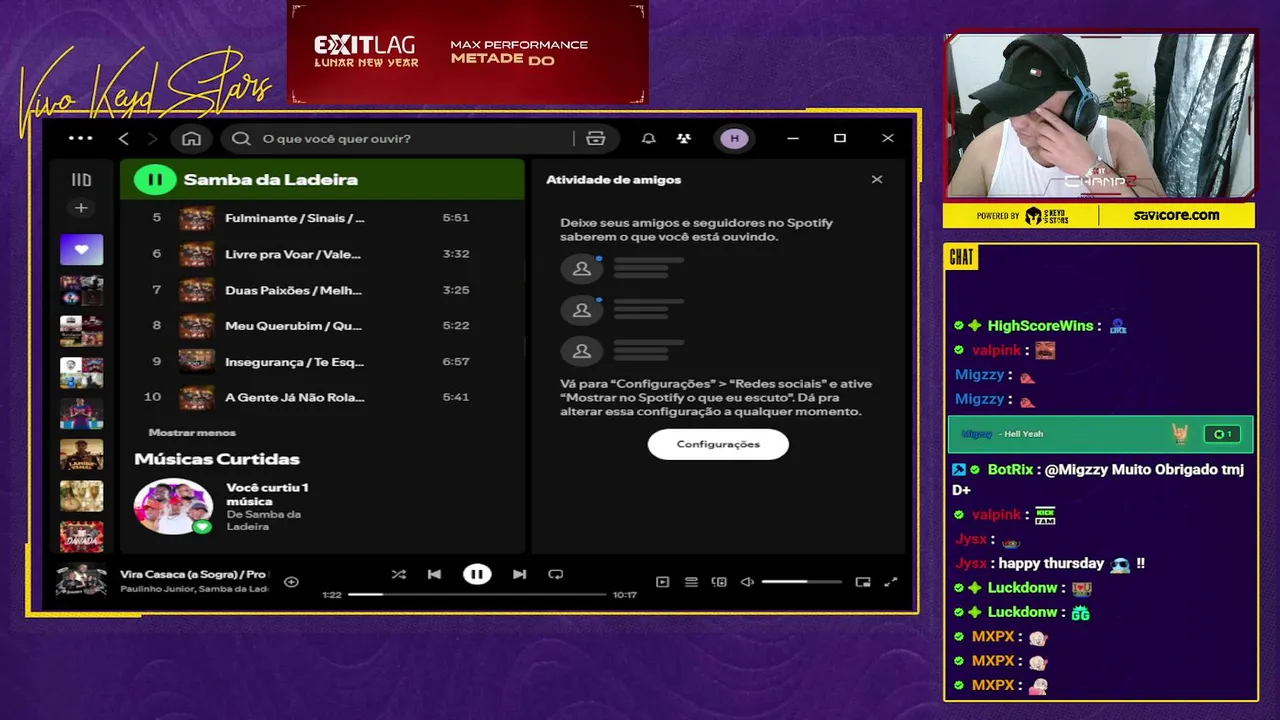
Task: Open the play queue
Action: [691, 582]
